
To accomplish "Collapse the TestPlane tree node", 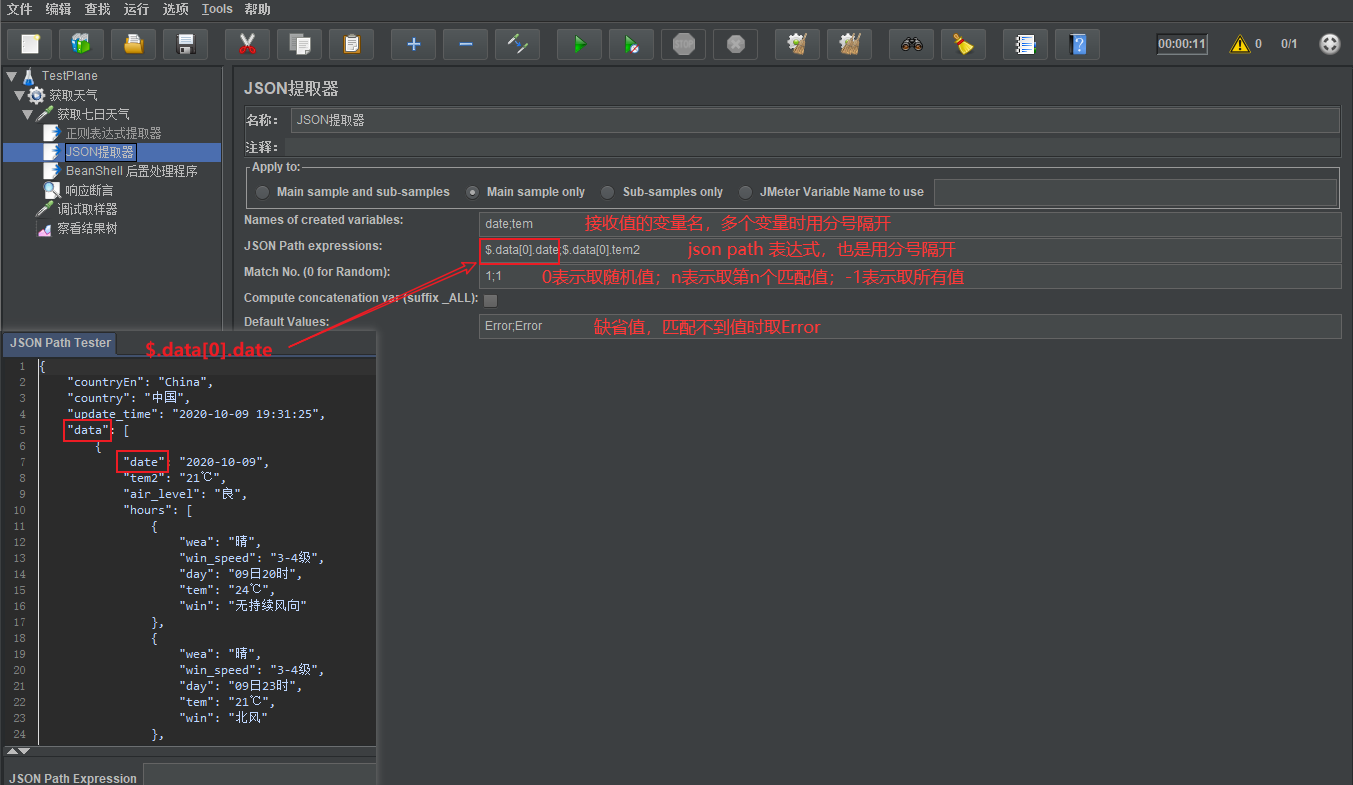I will point(11,76).
